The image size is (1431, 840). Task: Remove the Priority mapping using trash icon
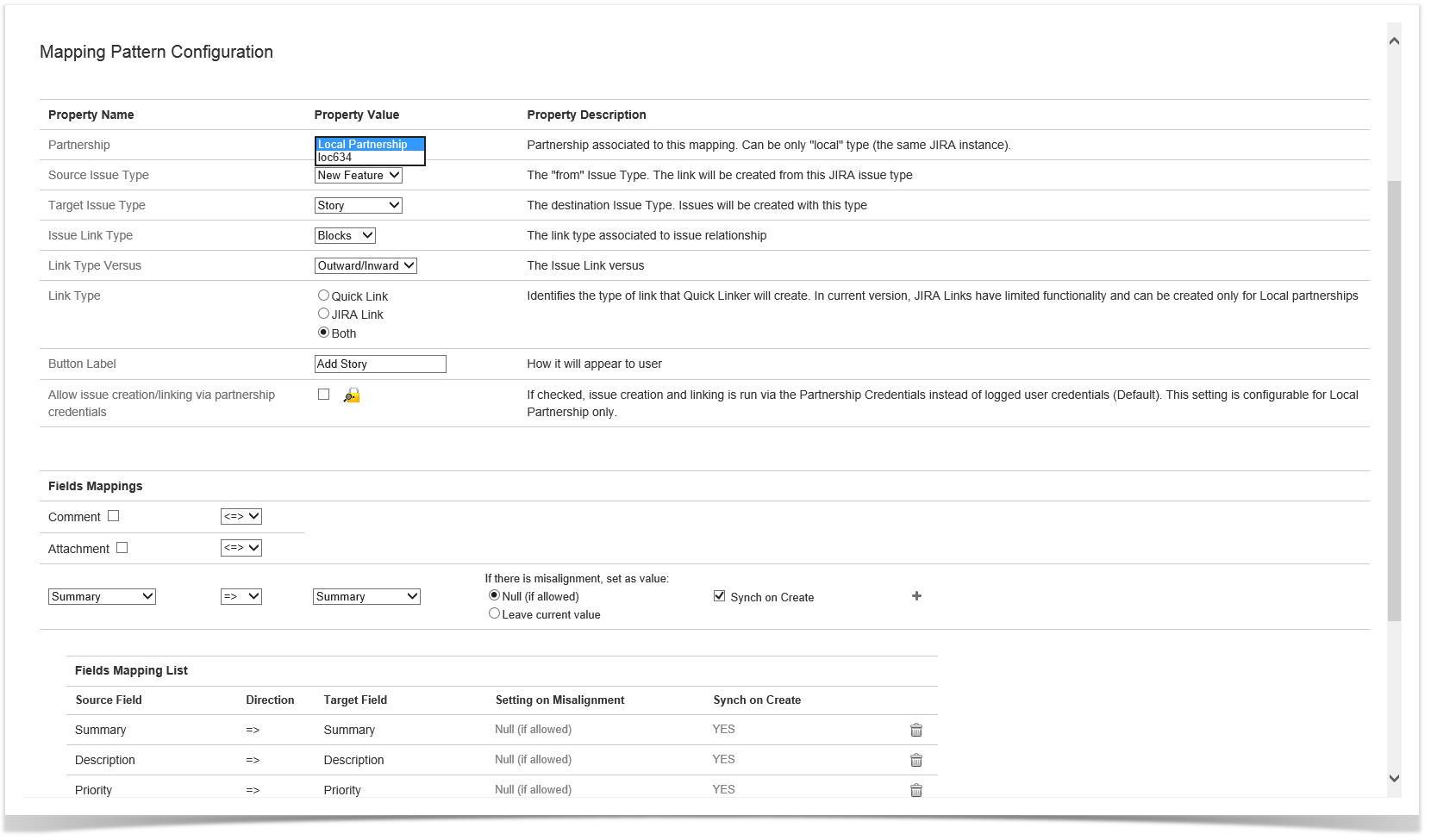click(916, 790)
